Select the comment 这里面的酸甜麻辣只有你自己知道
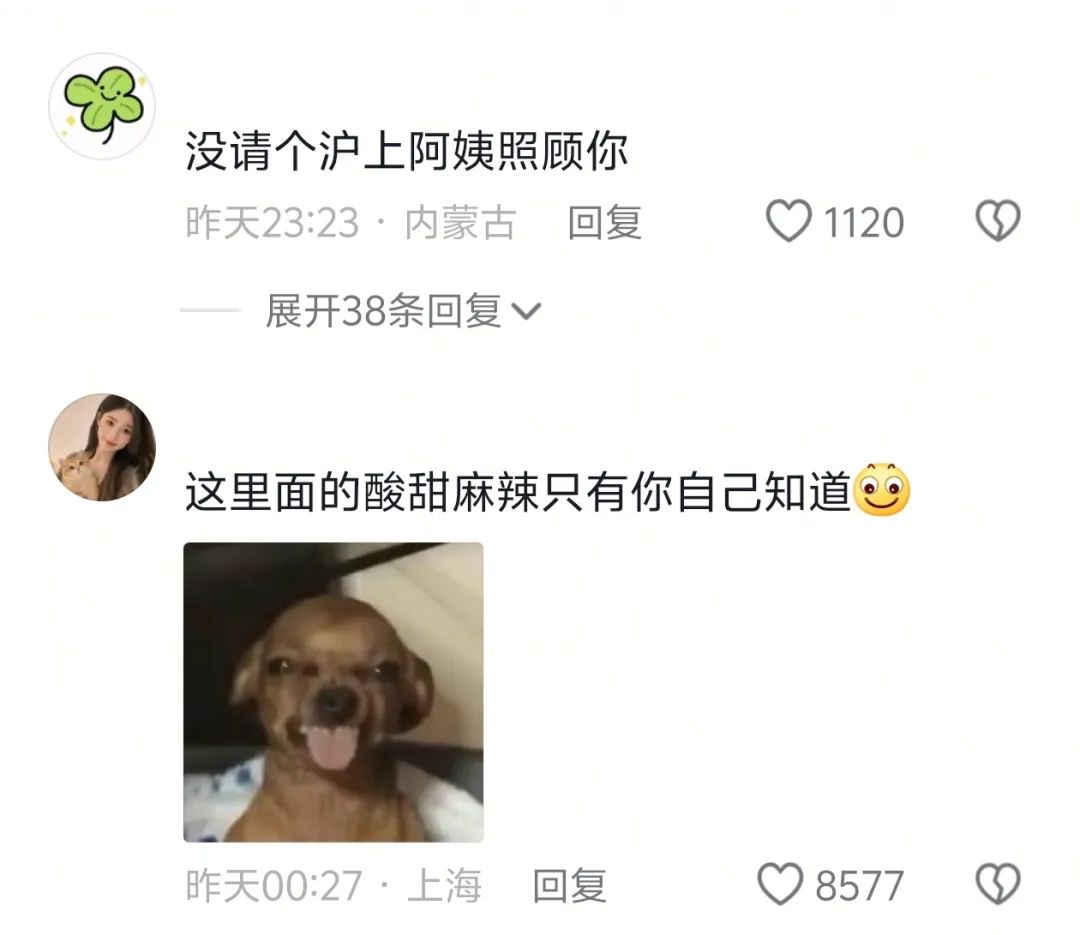 coord(518,492)
